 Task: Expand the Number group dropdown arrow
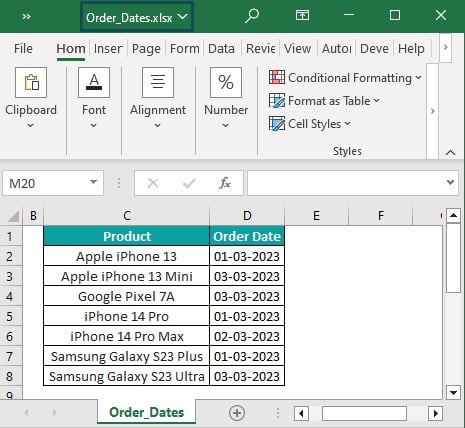tap(225, 125)
